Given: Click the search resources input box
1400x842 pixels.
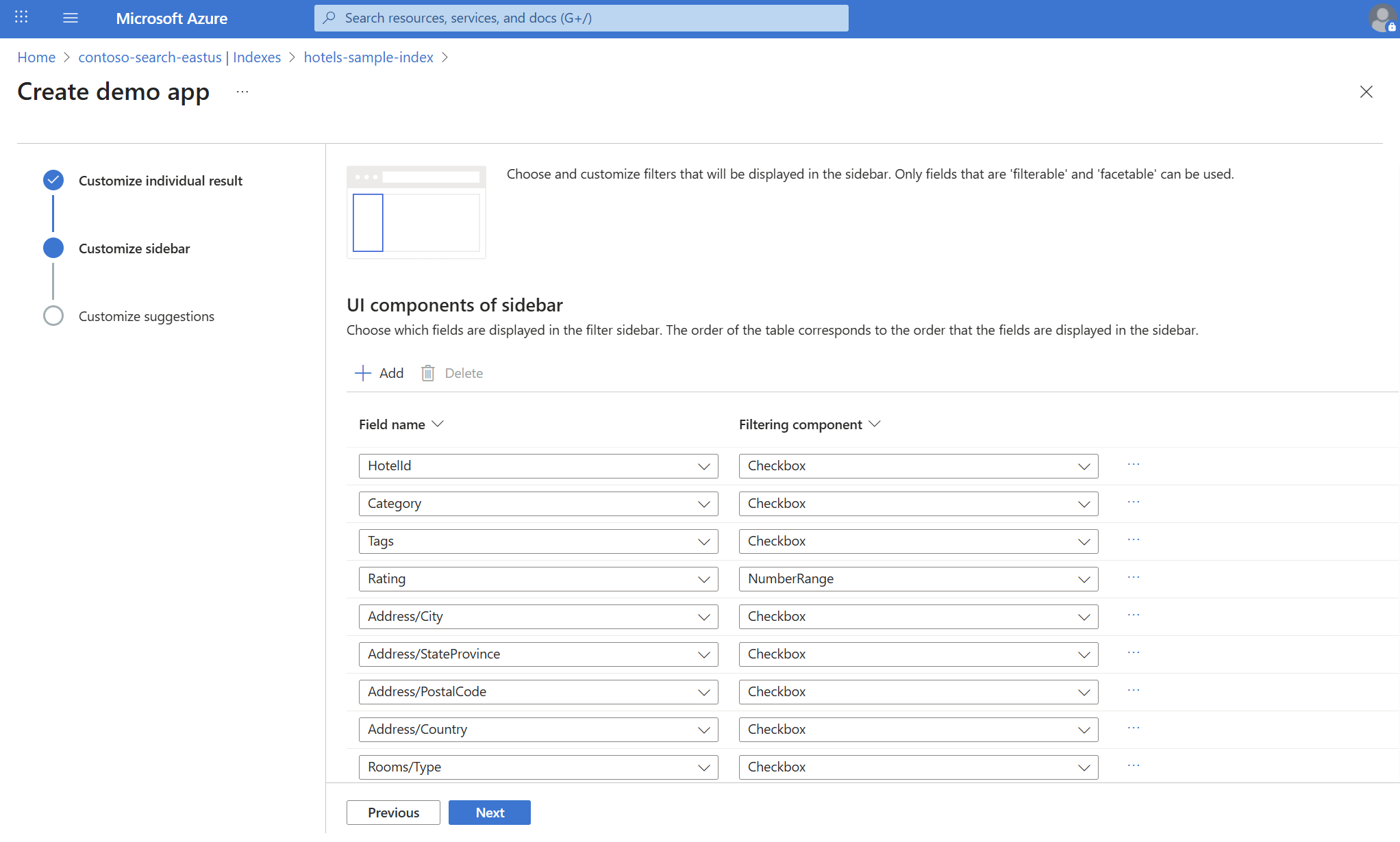Looking at the screenshot, I should [581, 18].
